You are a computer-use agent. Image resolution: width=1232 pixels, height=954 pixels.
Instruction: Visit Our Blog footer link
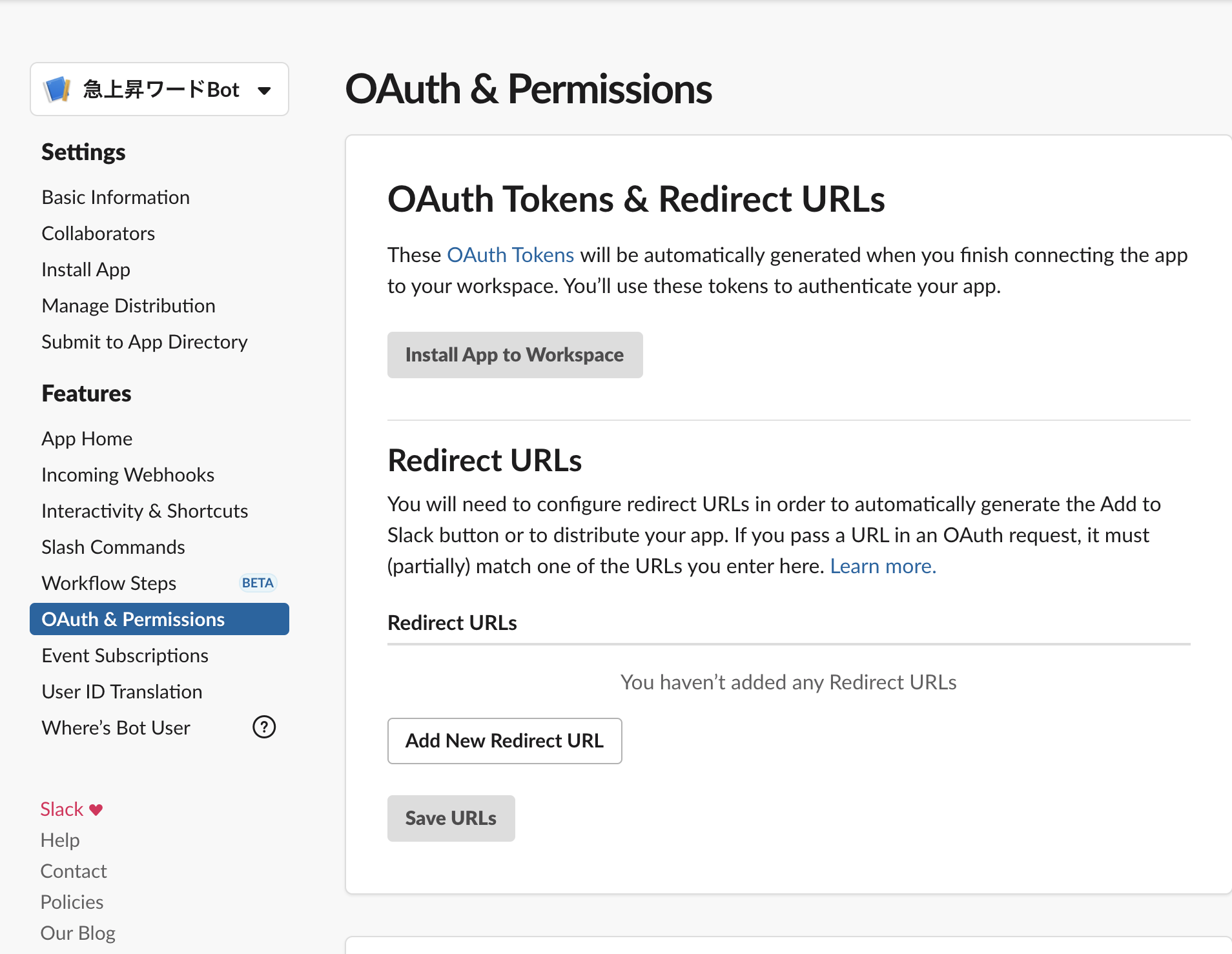(x=77, y=933)
